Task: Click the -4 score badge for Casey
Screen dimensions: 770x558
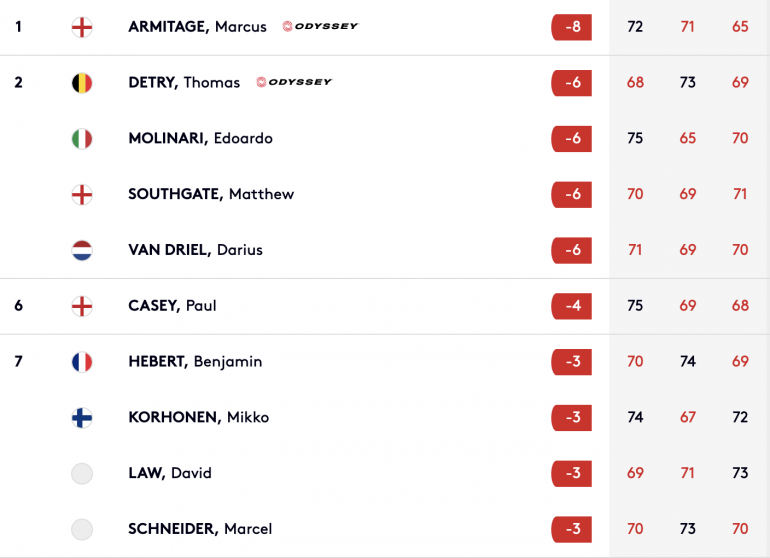Action: point(572,306)
